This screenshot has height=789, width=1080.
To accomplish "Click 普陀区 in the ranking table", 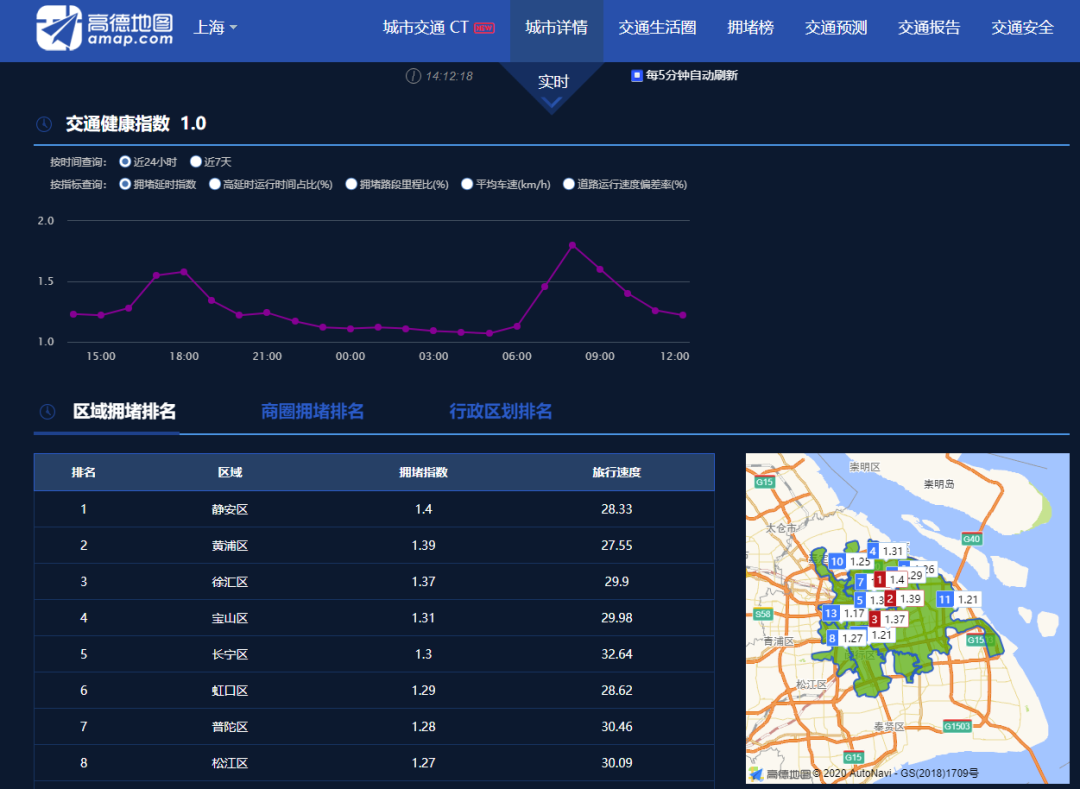I will click(x=230, y=727).
